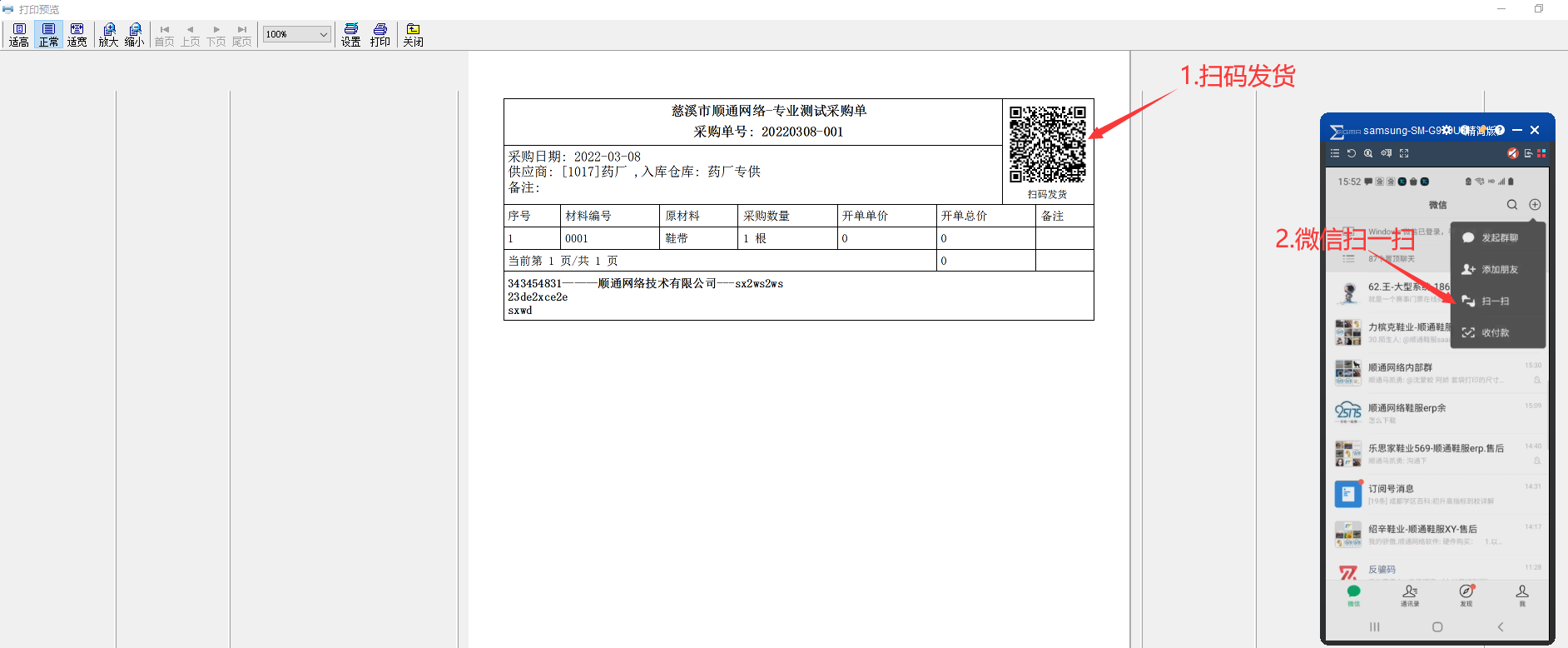The height and width of the screenshot is (648, 1568).
Task: Select the 适宽 fit-width view icon
Action: click(x=77, y=34)
